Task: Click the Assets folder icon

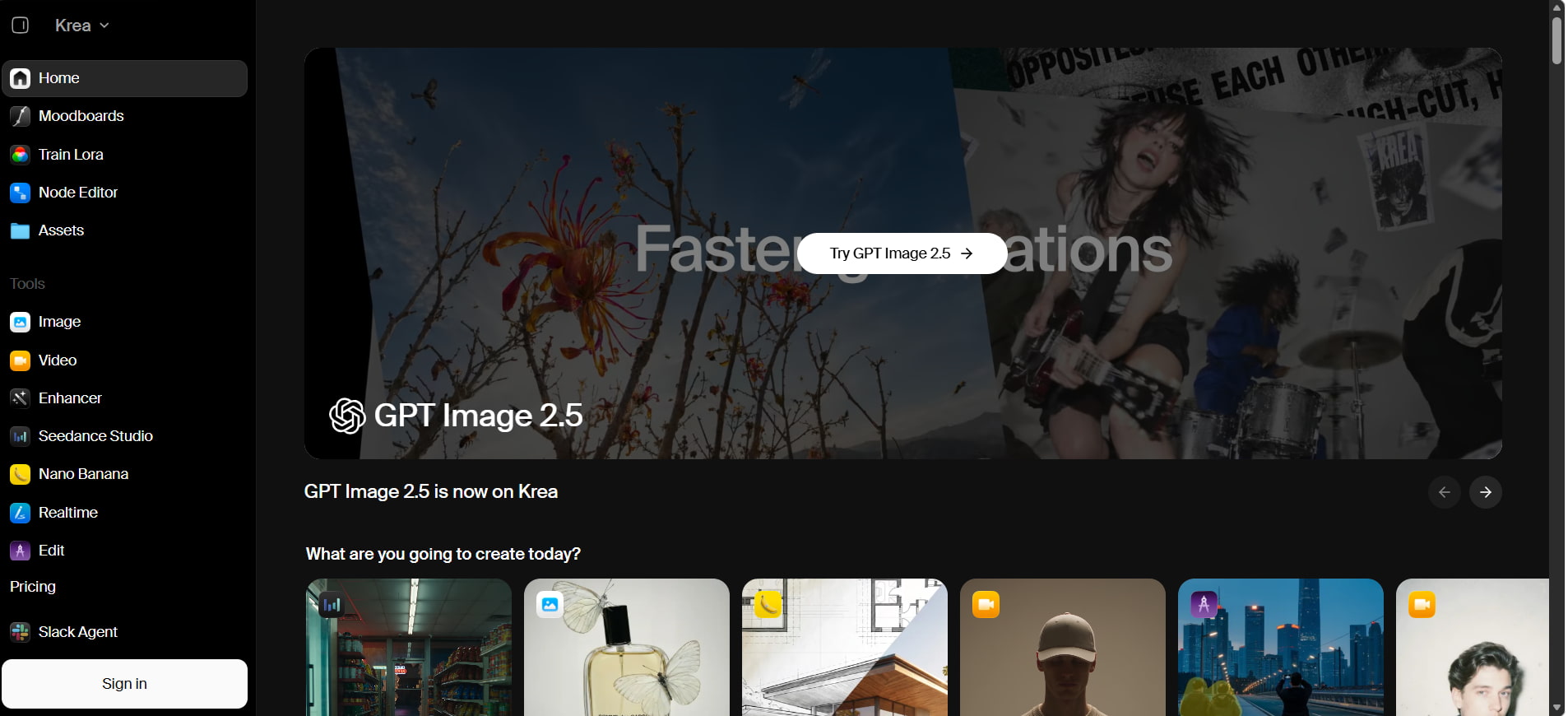Action: click(x=21, y=230)
